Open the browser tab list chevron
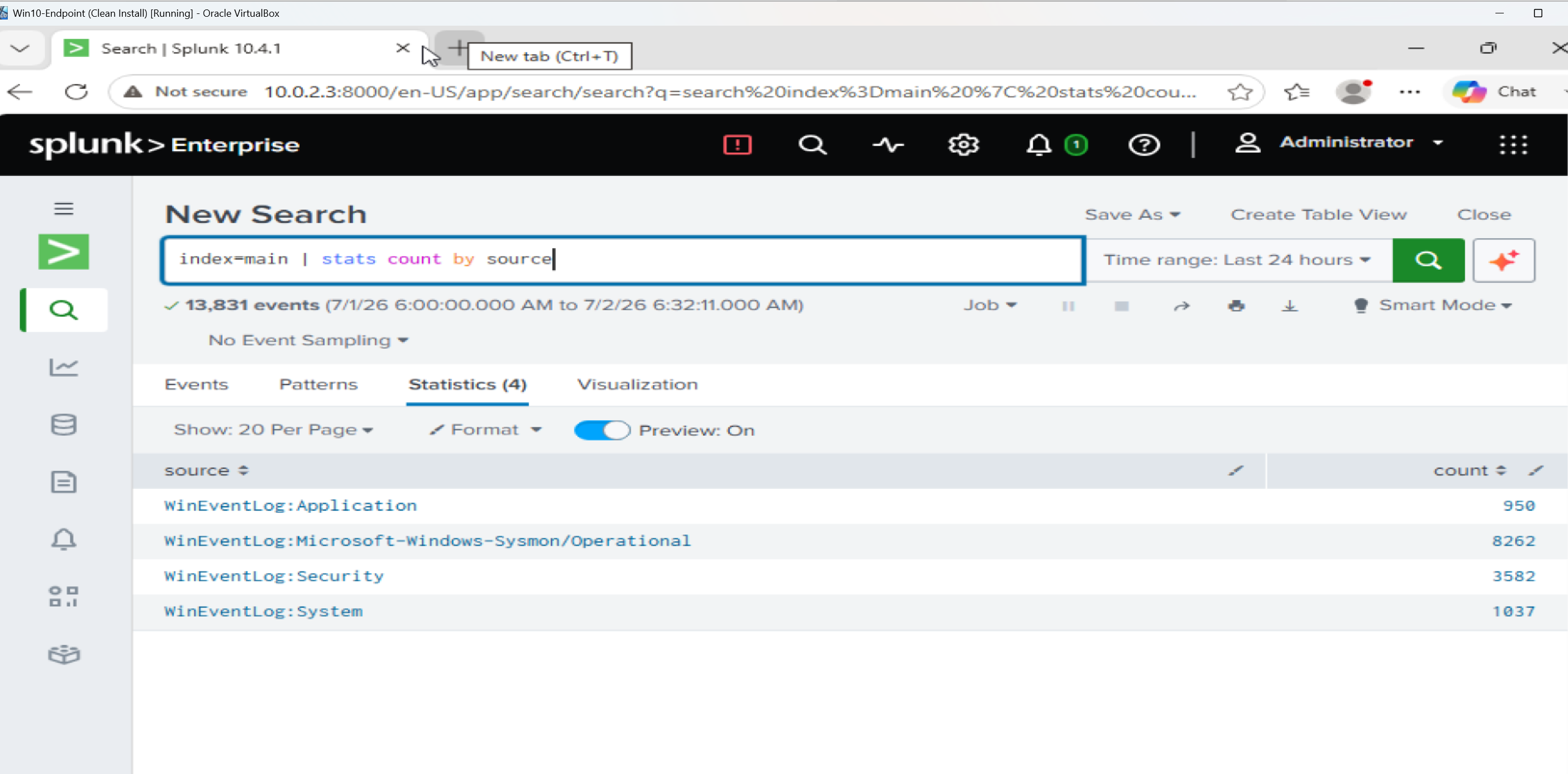The image size is (1568, 774). point(20,49)
